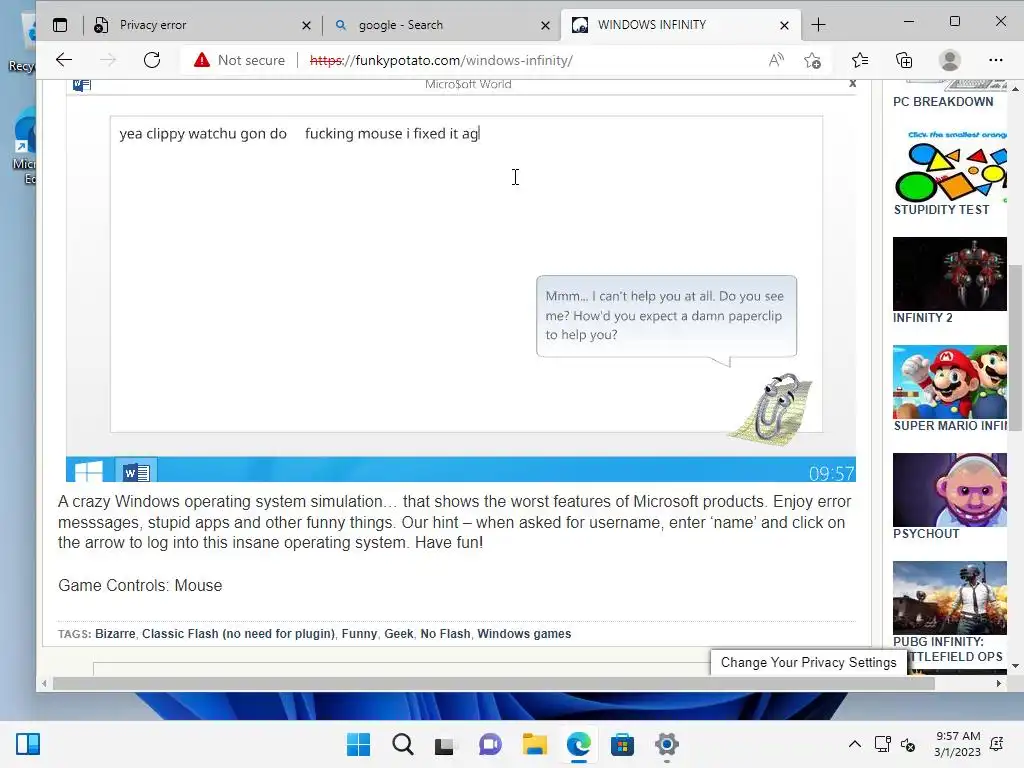Open Edge Settings and more ellipsis
Image resolution: width=1024 pixels, height=768 pixels.
point(995,60)
